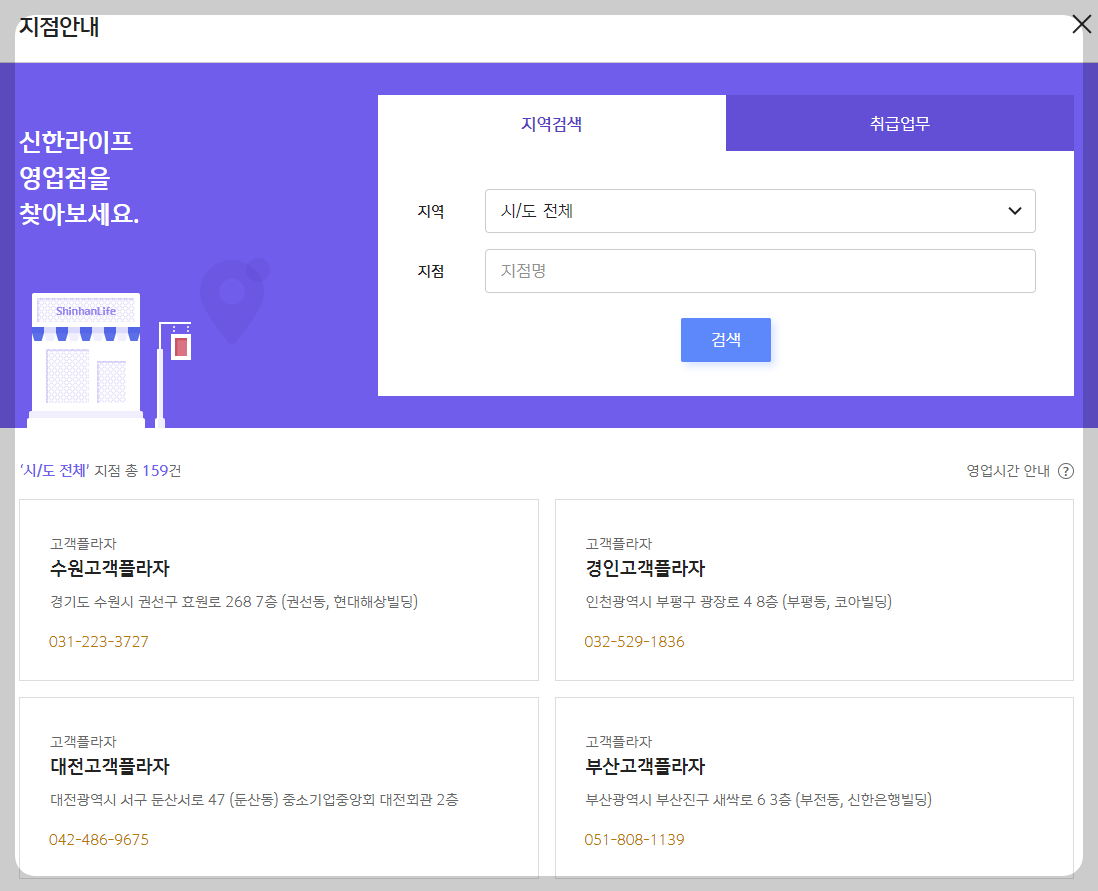1098x891 pixels.
Task: Click address 인천광역시 부평구 광장로 4
Action: (x=739, y=602)
